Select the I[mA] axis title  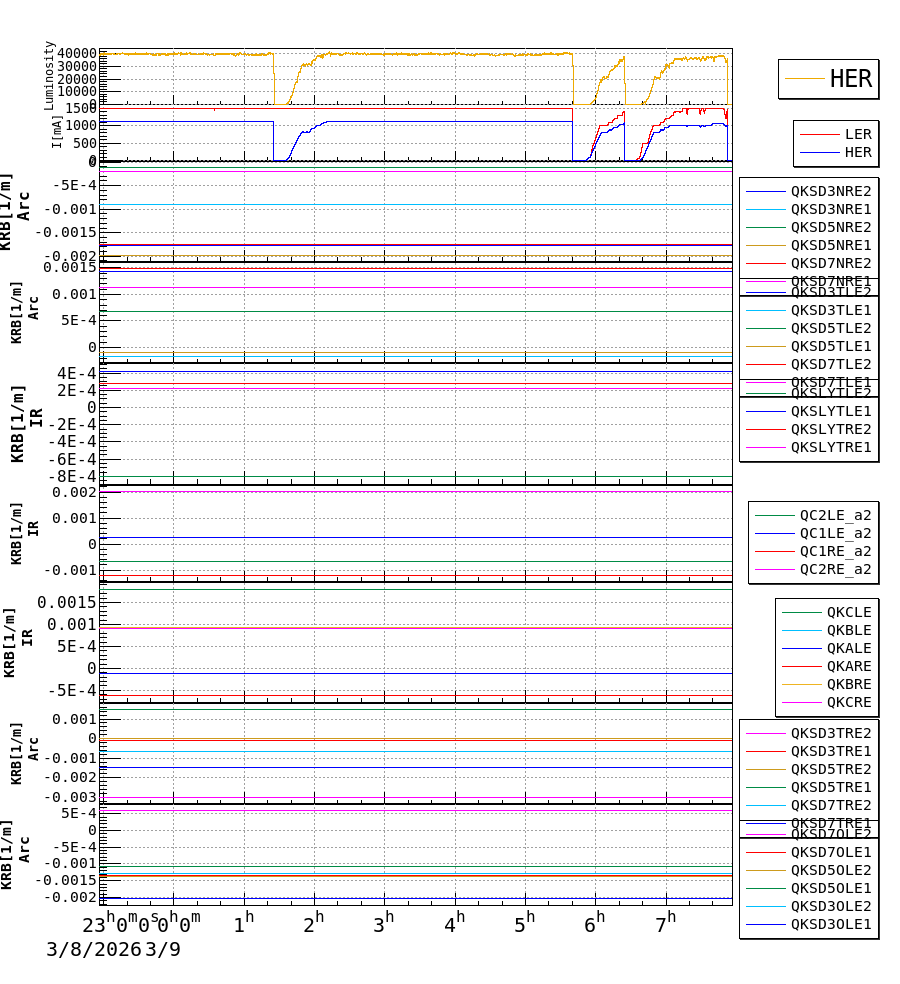click(57, 132)
